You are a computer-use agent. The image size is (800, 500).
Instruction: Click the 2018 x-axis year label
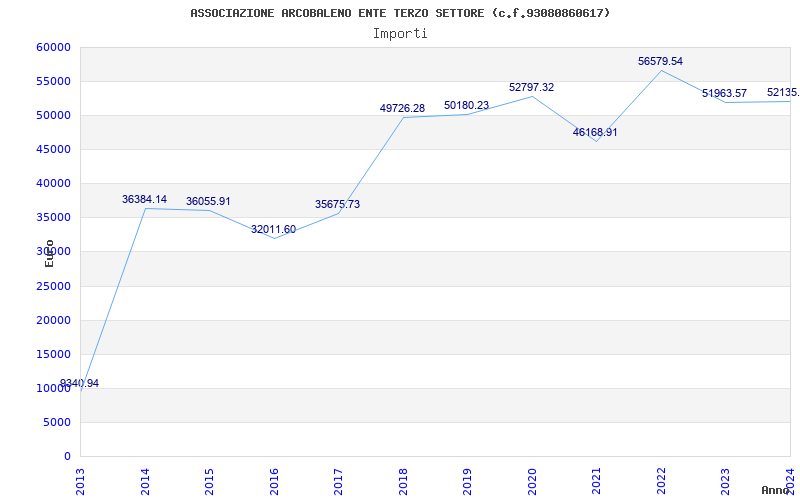click(403, 481)
